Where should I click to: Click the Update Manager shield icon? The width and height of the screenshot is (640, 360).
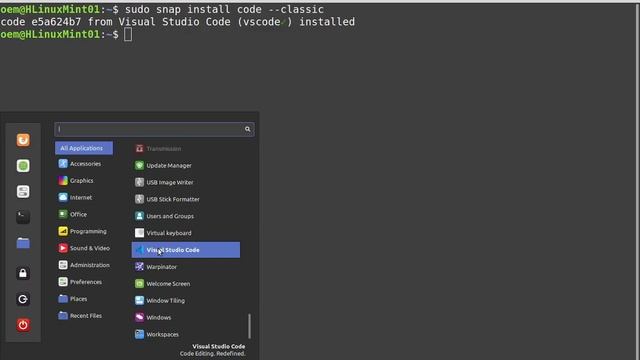[x=139, y=165]
